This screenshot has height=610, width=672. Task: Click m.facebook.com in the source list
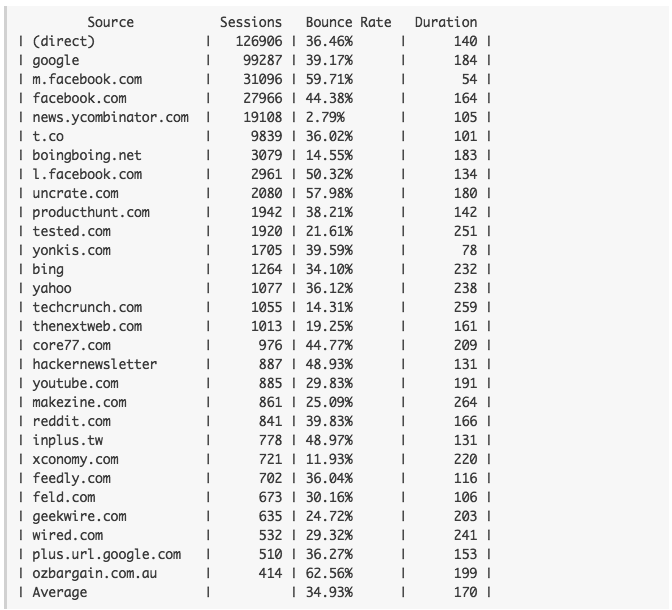pos(87,79)
